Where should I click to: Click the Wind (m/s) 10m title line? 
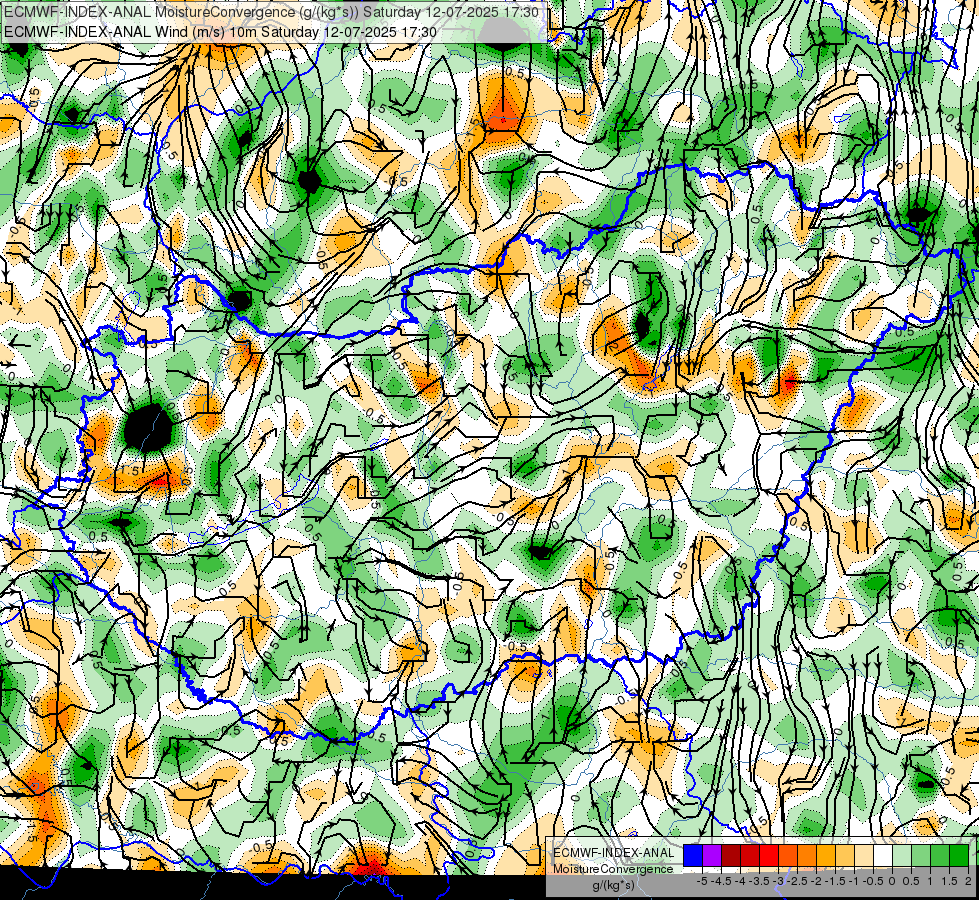(x=220, y=31)
